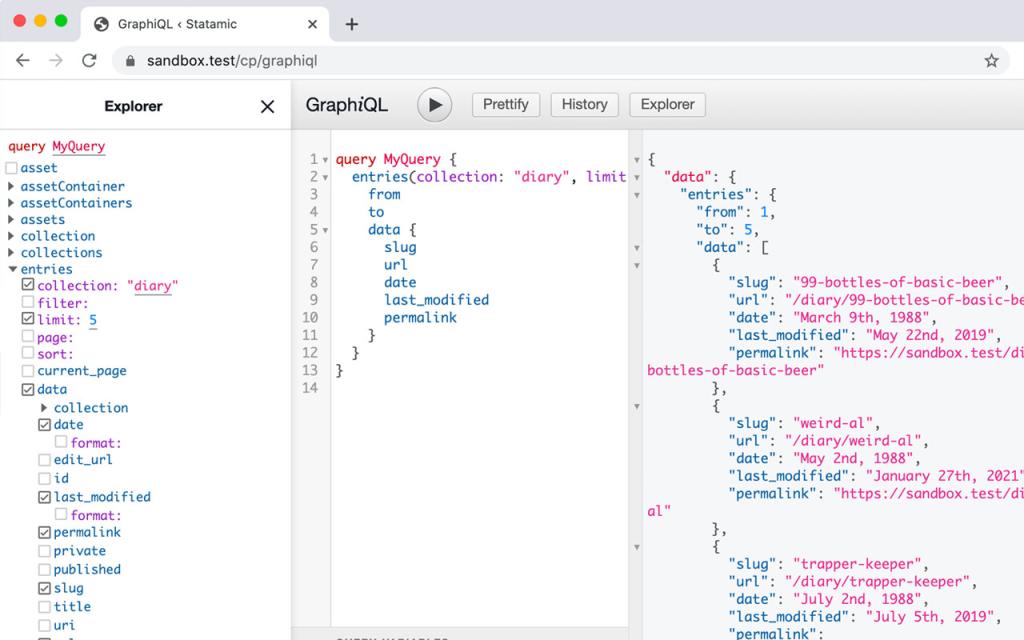Expand the top-level collection node
Viewport: 1024px width, 640px height.
click(x=11, y=236)
